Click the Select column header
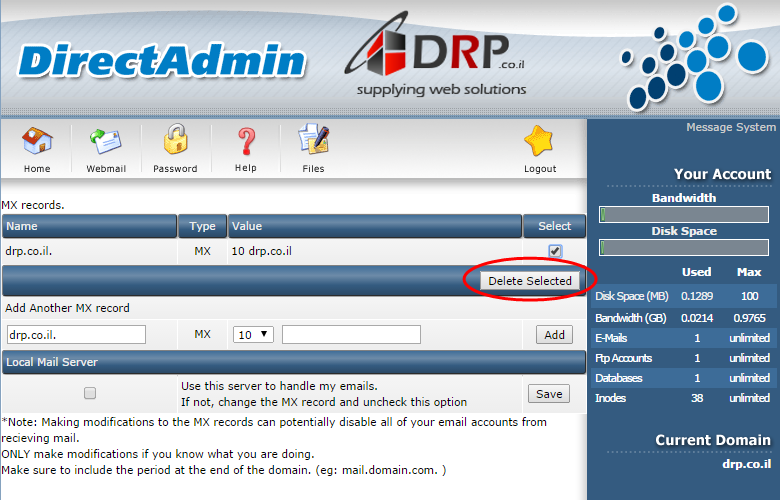The width and height of the screenshot is (780, 500). coord(554,226)
